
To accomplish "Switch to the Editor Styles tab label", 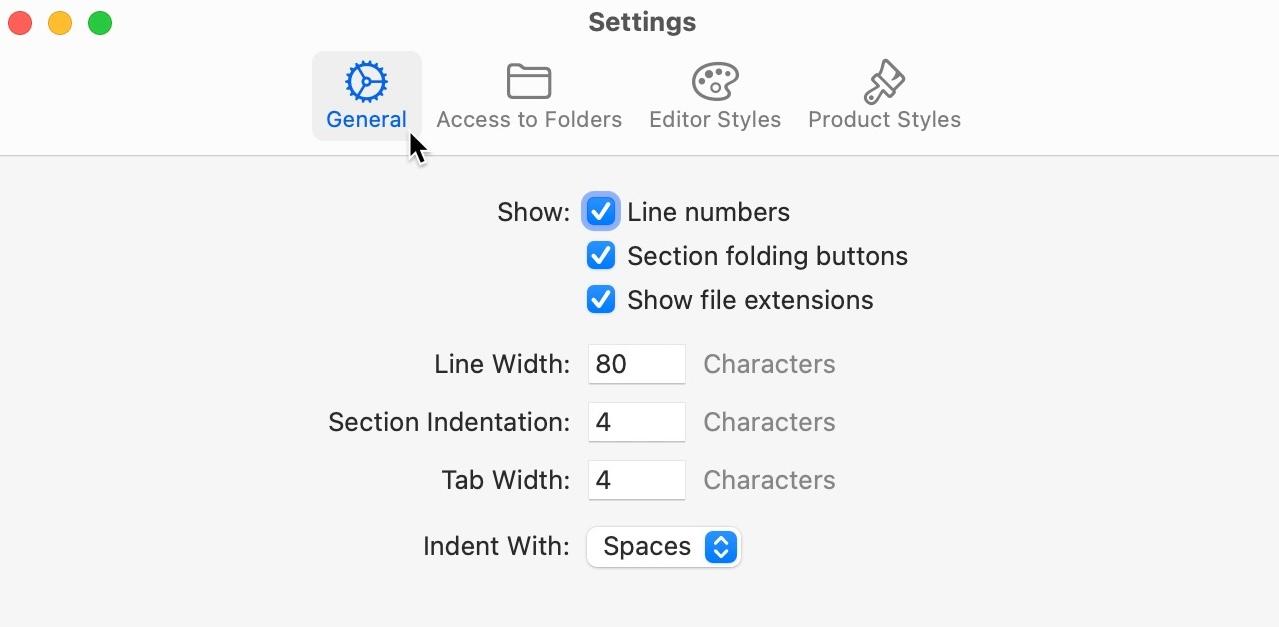I will [715, 119].
